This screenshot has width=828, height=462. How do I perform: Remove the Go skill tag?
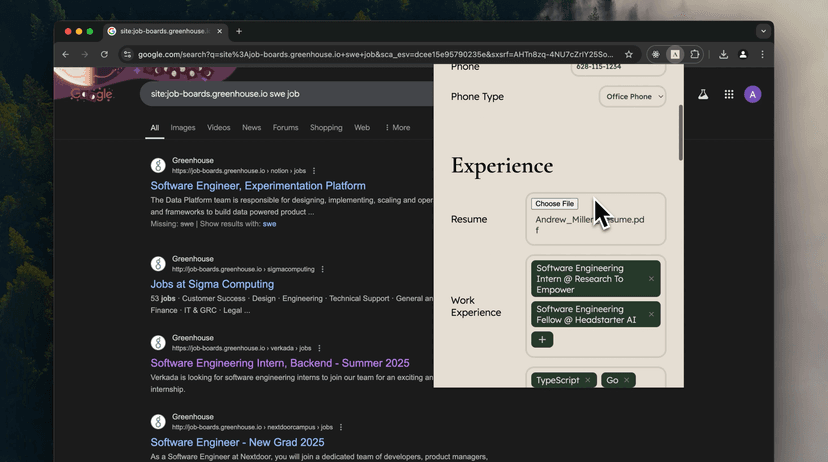pyautogui.click(x=627, y=380)
